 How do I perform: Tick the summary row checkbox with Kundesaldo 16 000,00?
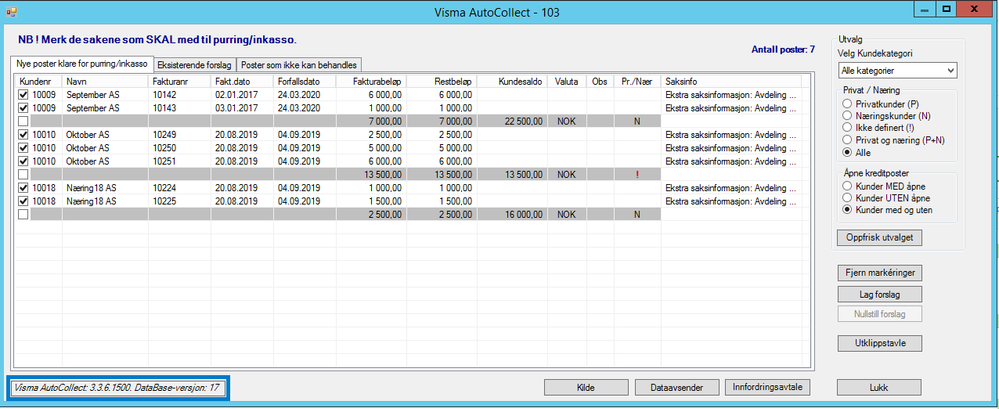(23, 215)
